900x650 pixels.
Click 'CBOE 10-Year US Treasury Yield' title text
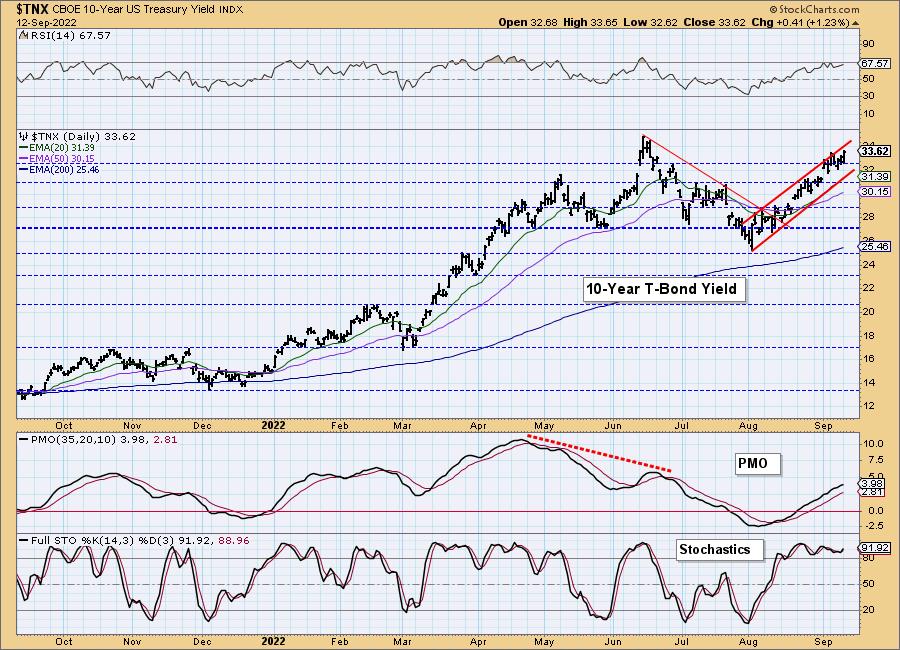tap(135, 10)
